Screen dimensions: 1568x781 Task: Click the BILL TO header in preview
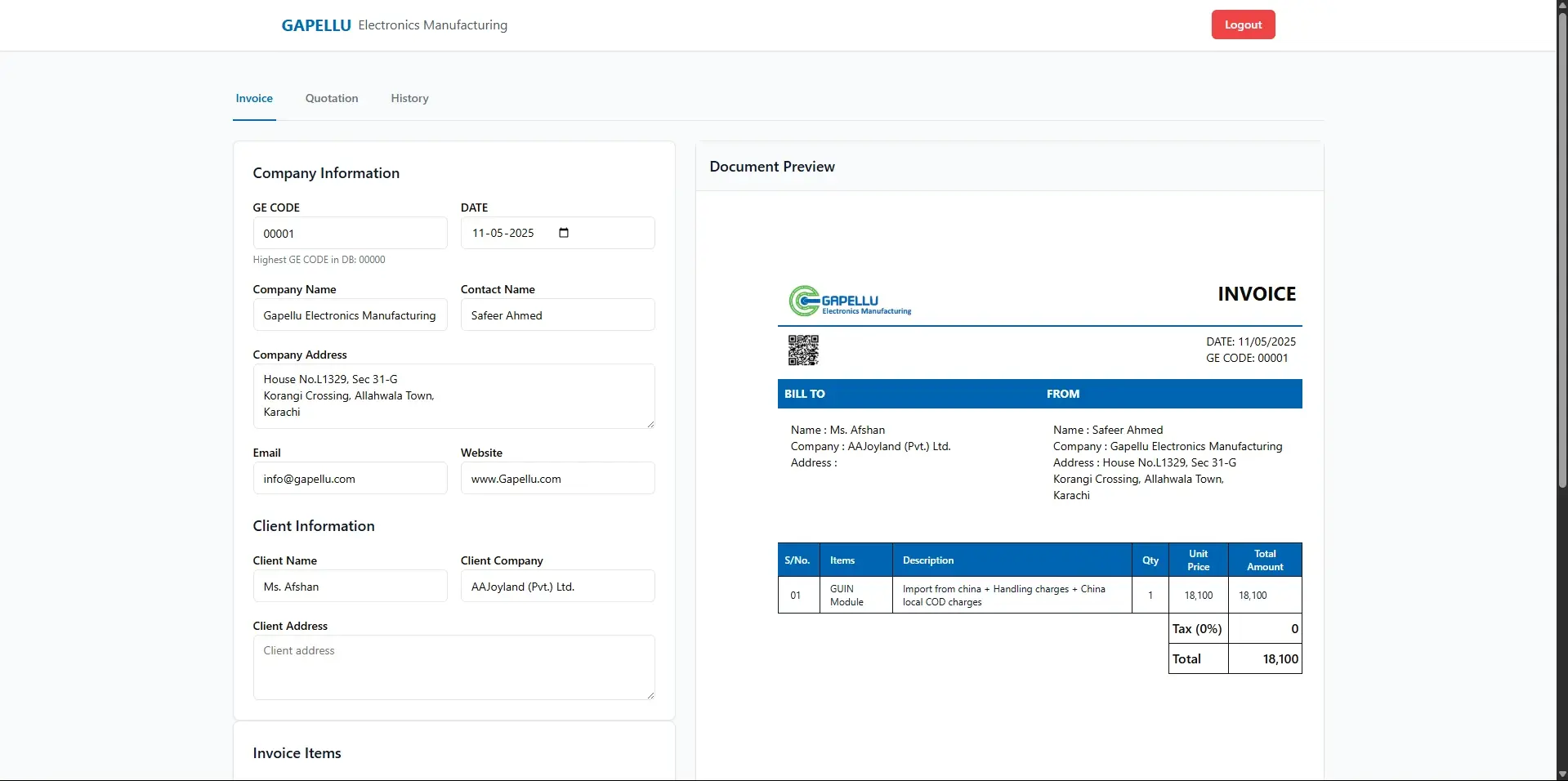click(805, 394)
